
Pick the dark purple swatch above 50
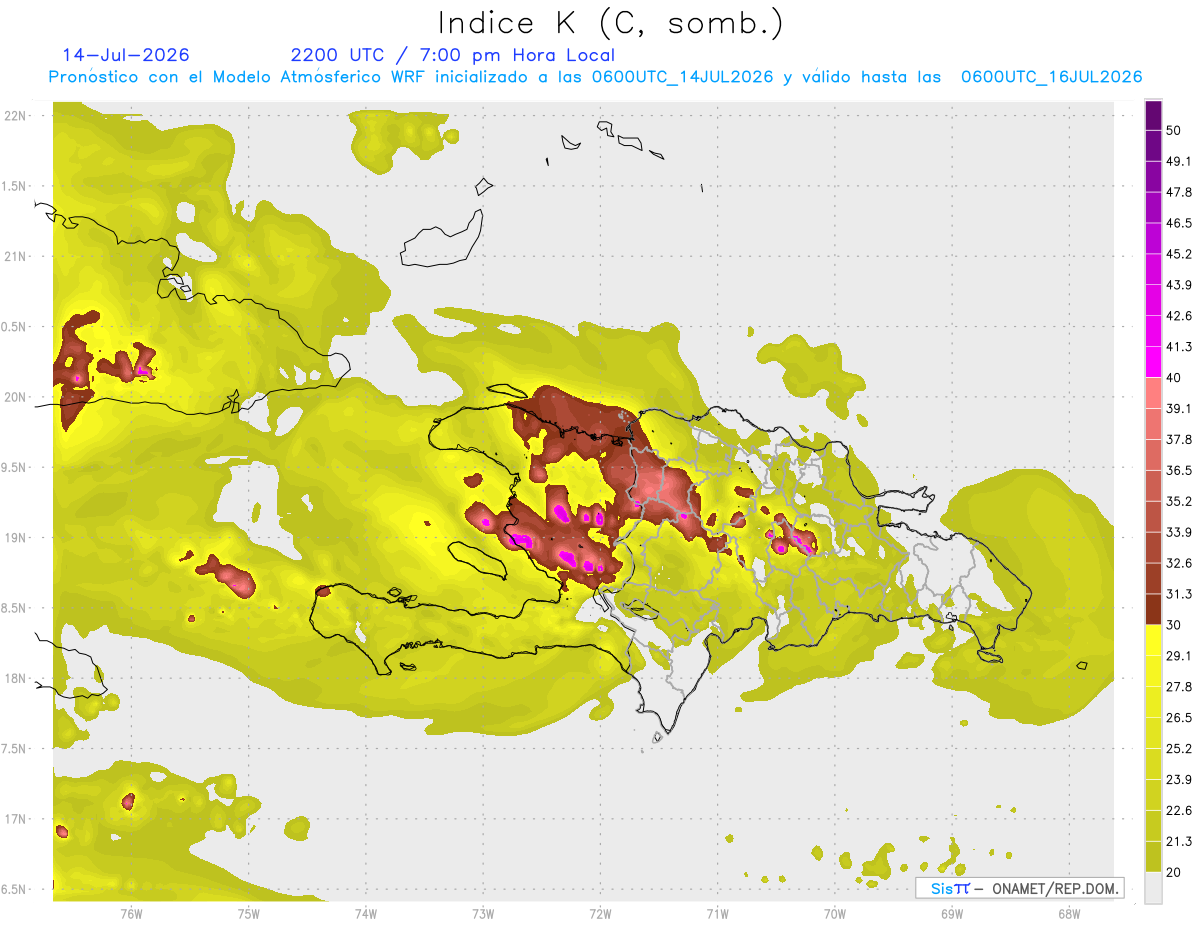click(x=1153, y=116)
